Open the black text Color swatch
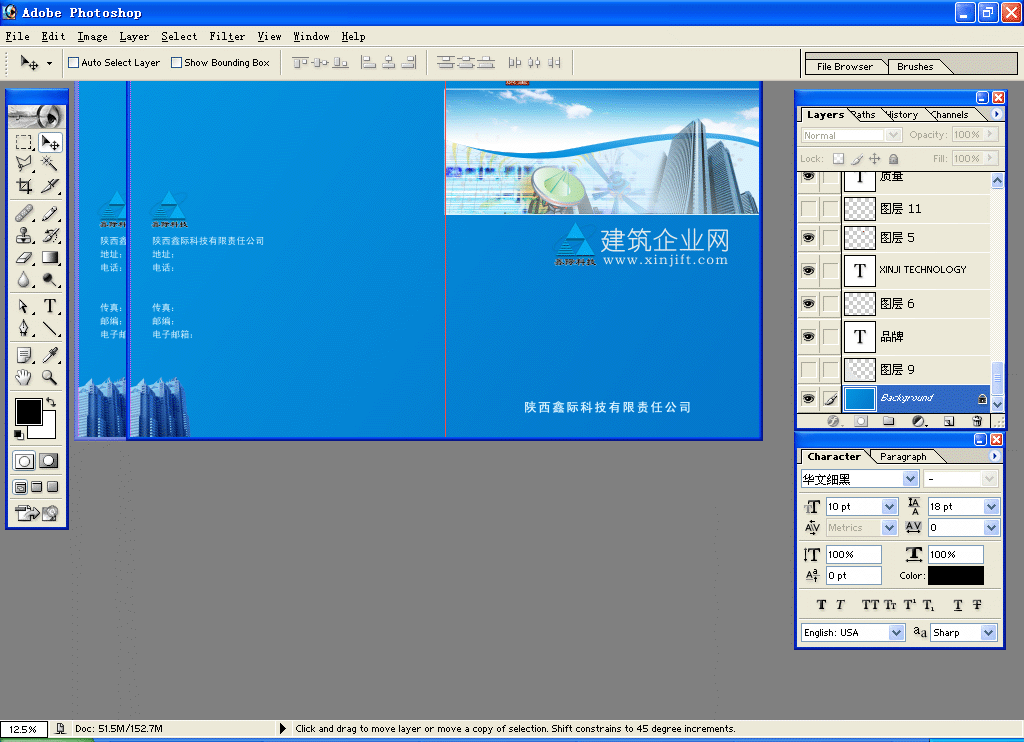This screenshot has height=742, width=1024. tap(955, 575)
